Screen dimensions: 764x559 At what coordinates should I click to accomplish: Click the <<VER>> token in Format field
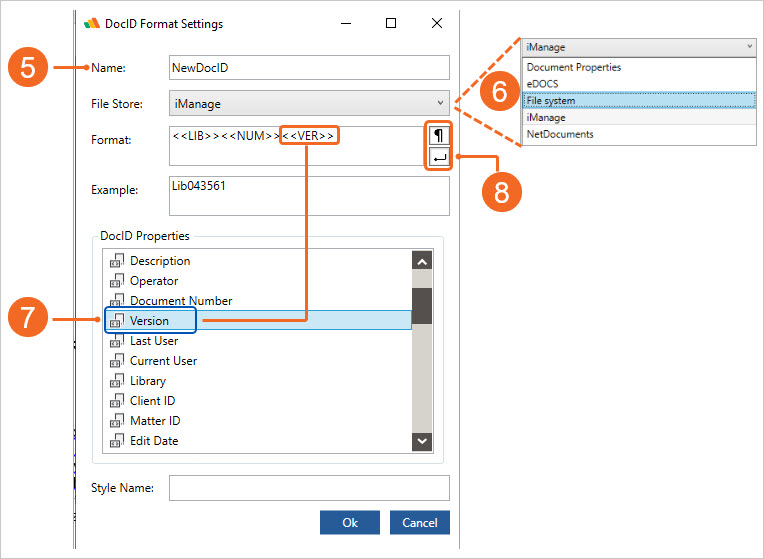coord(308,135)
